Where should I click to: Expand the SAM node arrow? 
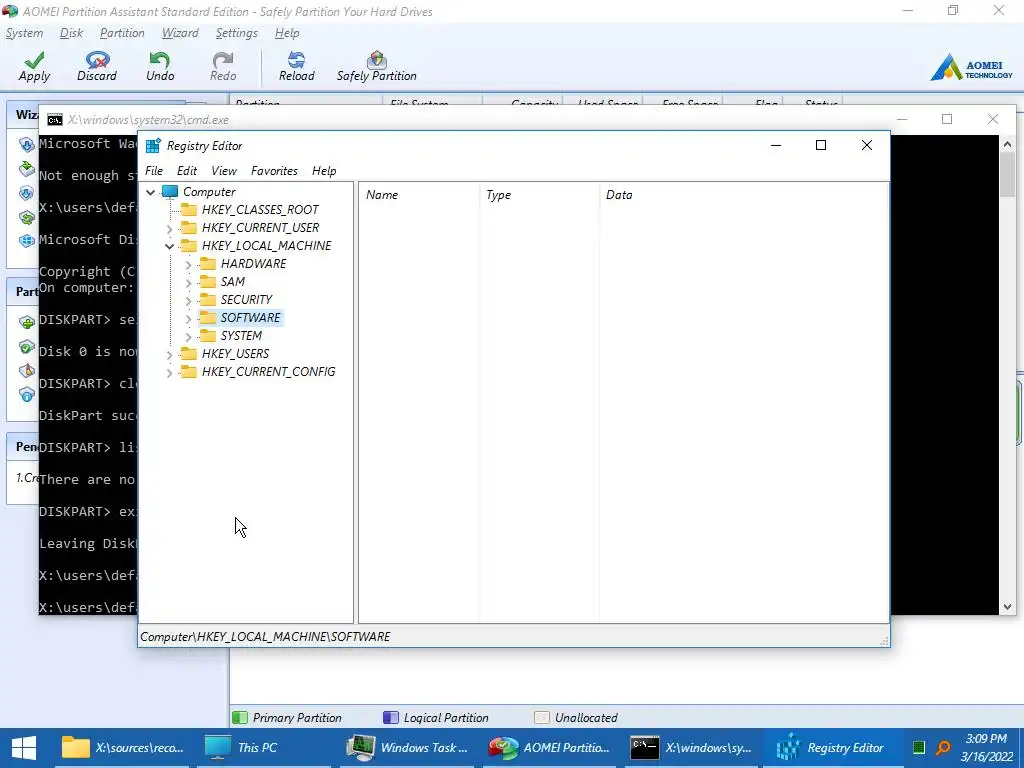pos(188,282)
